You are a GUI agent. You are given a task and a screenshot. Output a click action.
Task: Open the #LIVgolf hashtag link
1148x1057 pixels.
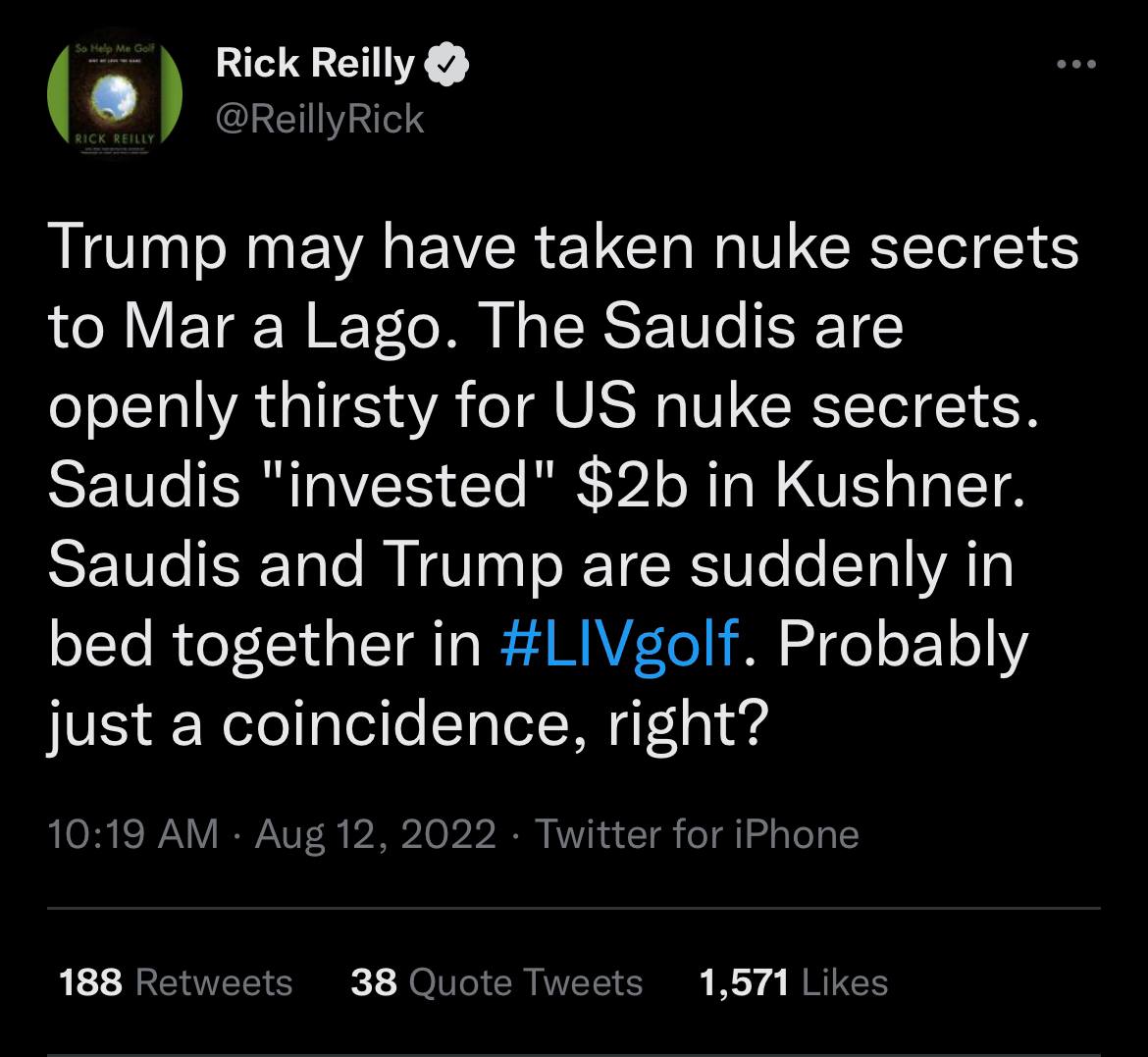pyautogui.click(x=617, y=646)
